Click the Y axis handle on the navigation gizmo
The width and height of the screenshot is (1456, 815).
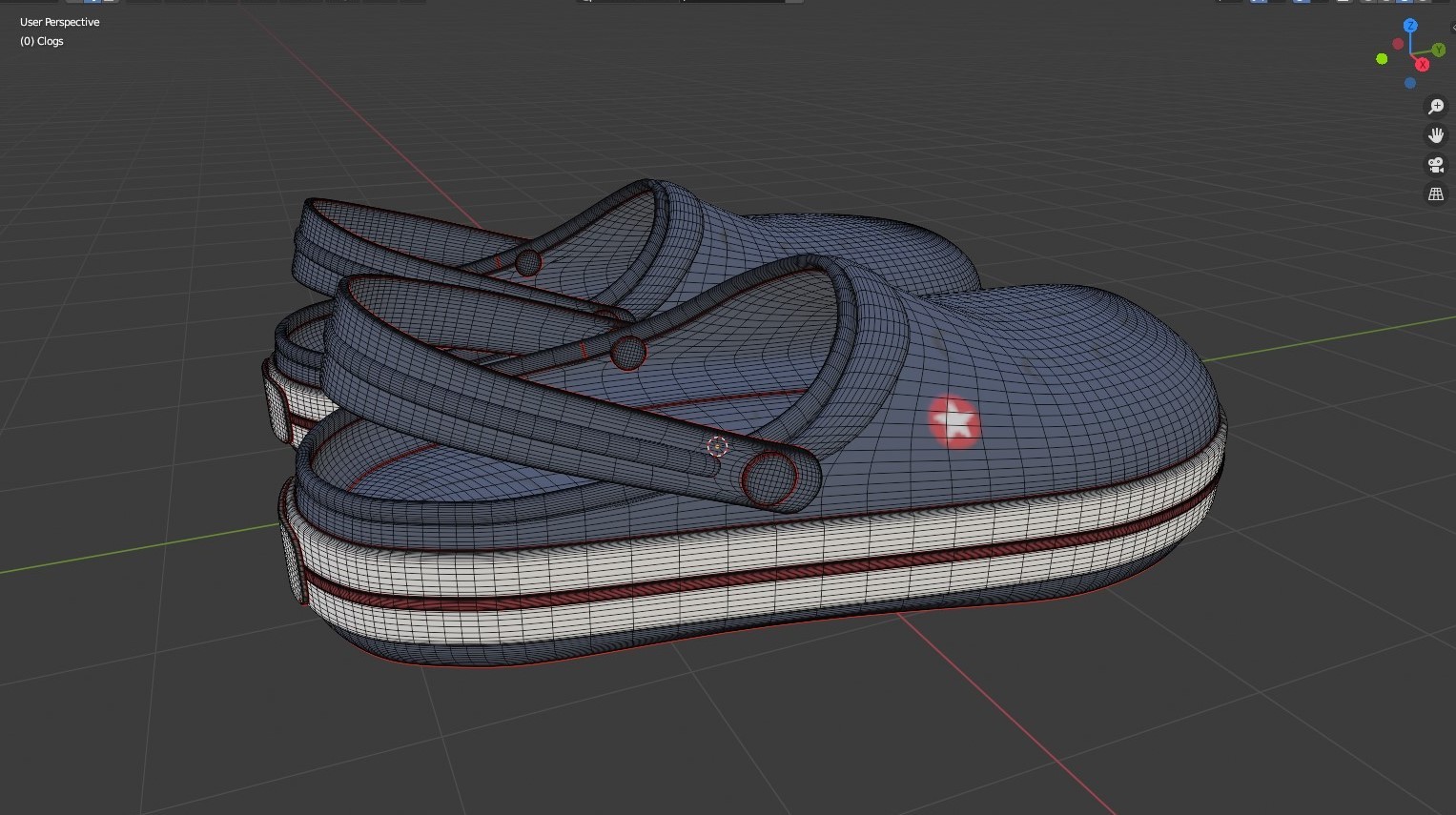tap(1439, 50)
